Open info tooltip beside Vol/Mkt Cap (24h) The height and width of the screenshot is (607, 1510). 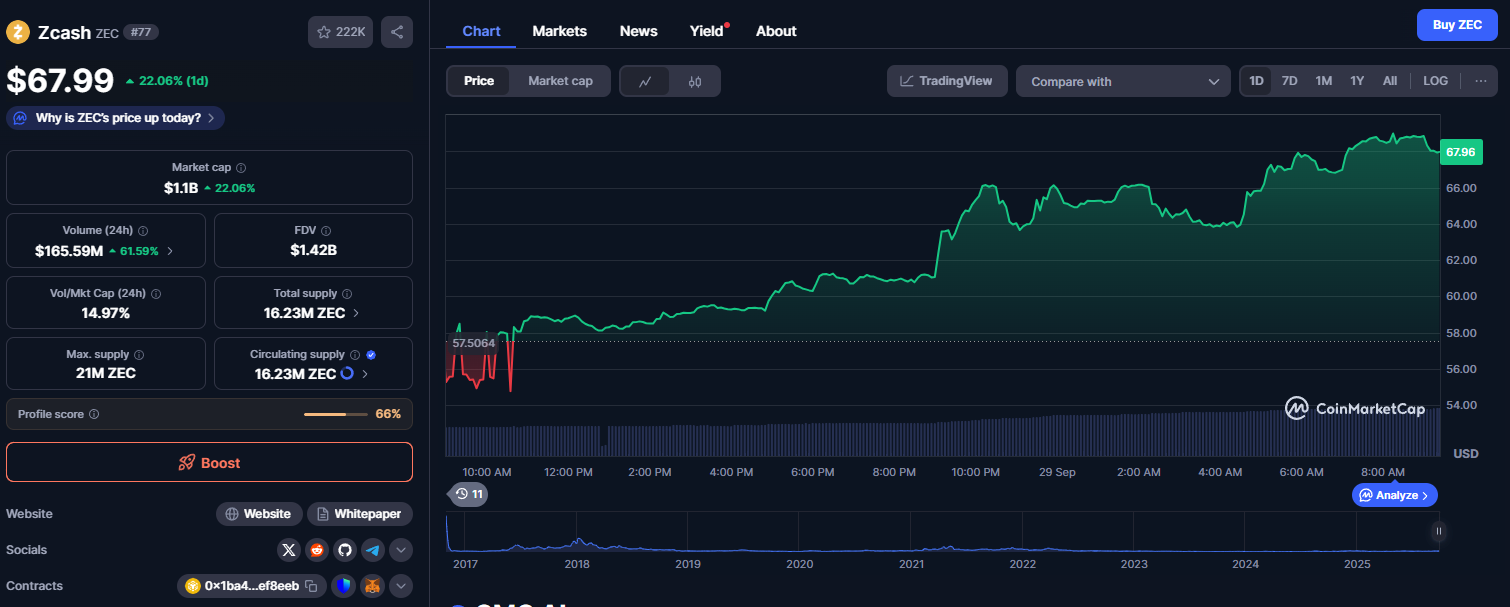[156, 294]
